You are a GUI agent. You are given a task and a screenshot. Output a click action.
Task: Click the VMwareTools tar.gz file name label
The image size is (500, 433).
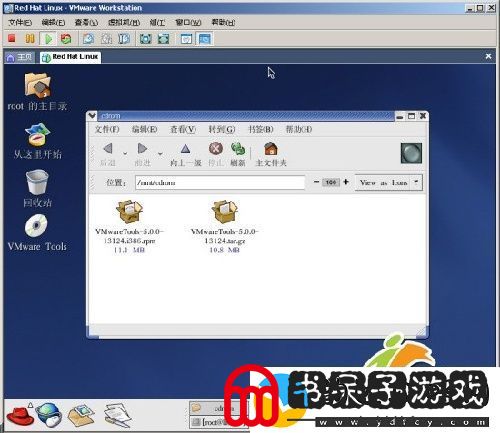coord(225,236)
